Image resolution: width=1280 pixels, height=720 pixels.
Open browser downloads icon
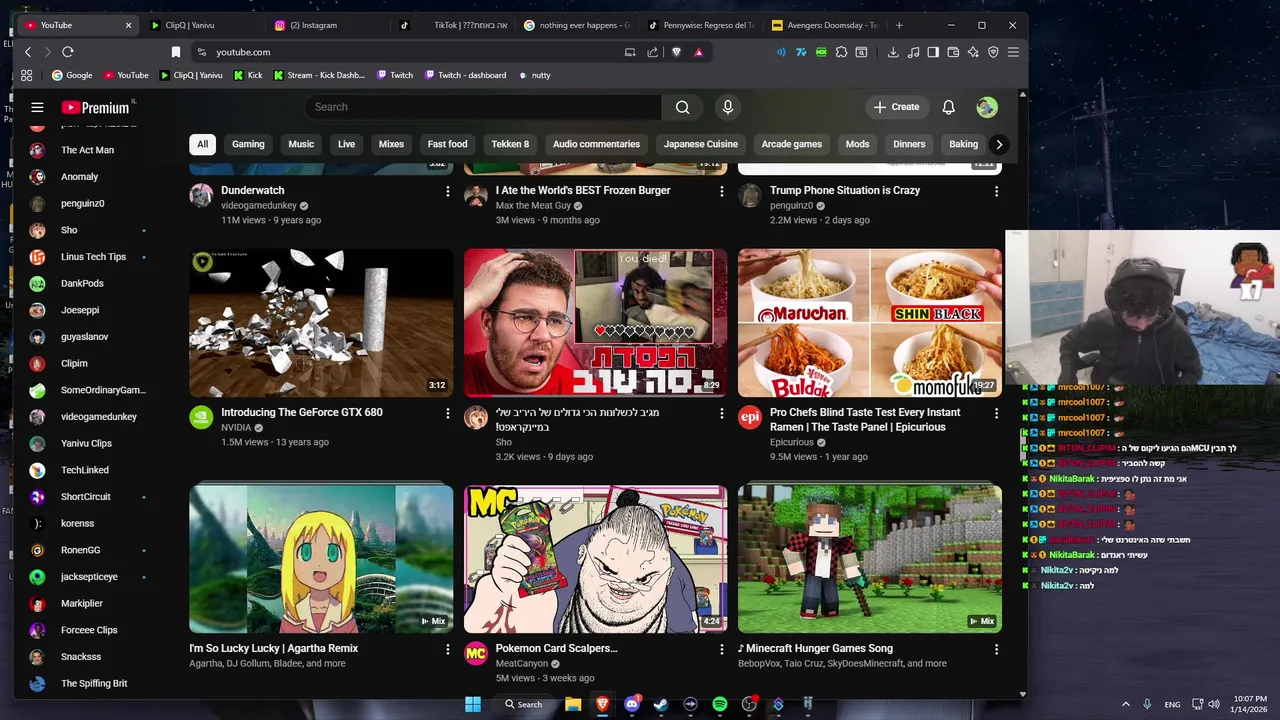pos(893,52)
